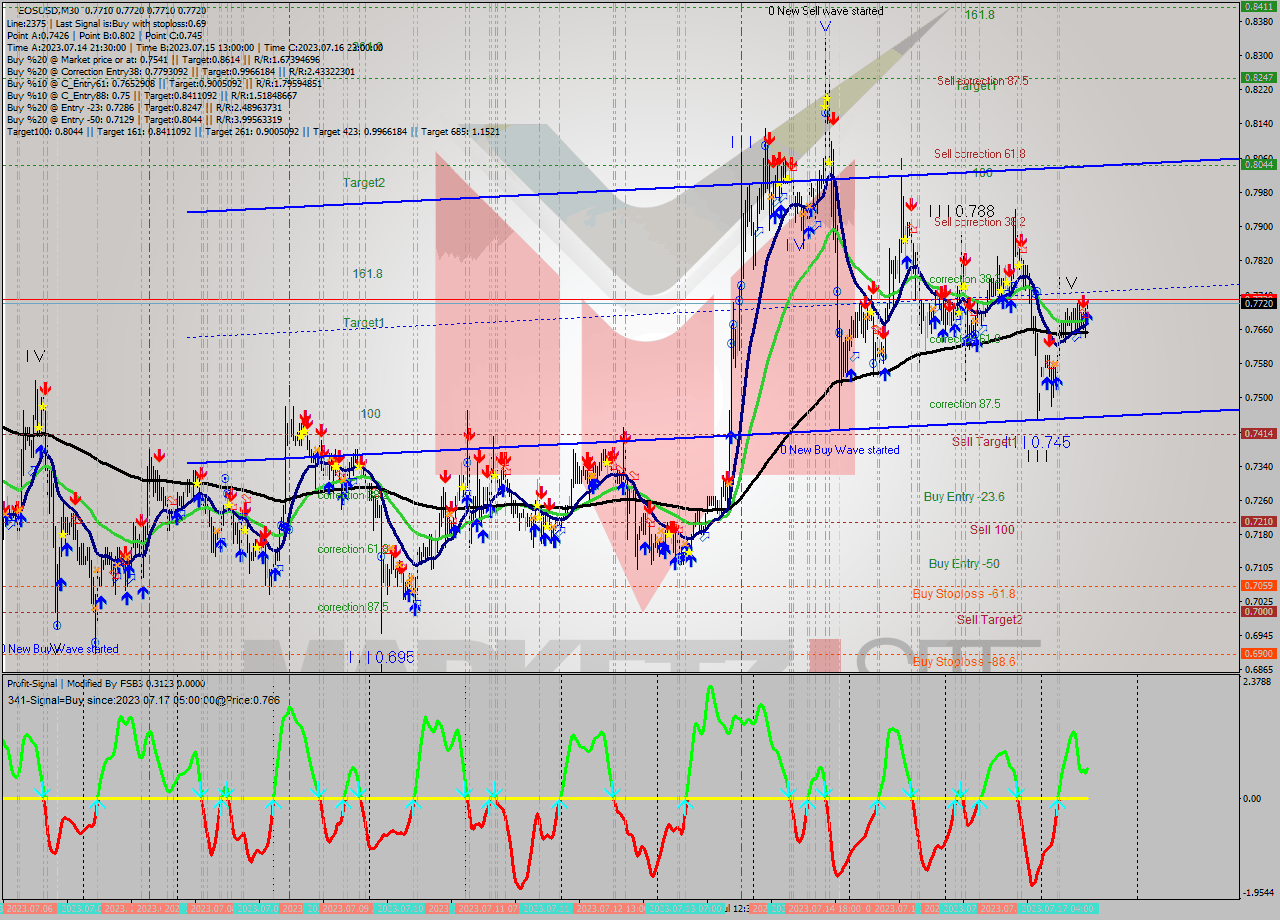The width and height of the screenshot is (1280, 920).
Task: Click an orange marker in the bottom-left arrow cluster
Action: [x=97, y=570]
